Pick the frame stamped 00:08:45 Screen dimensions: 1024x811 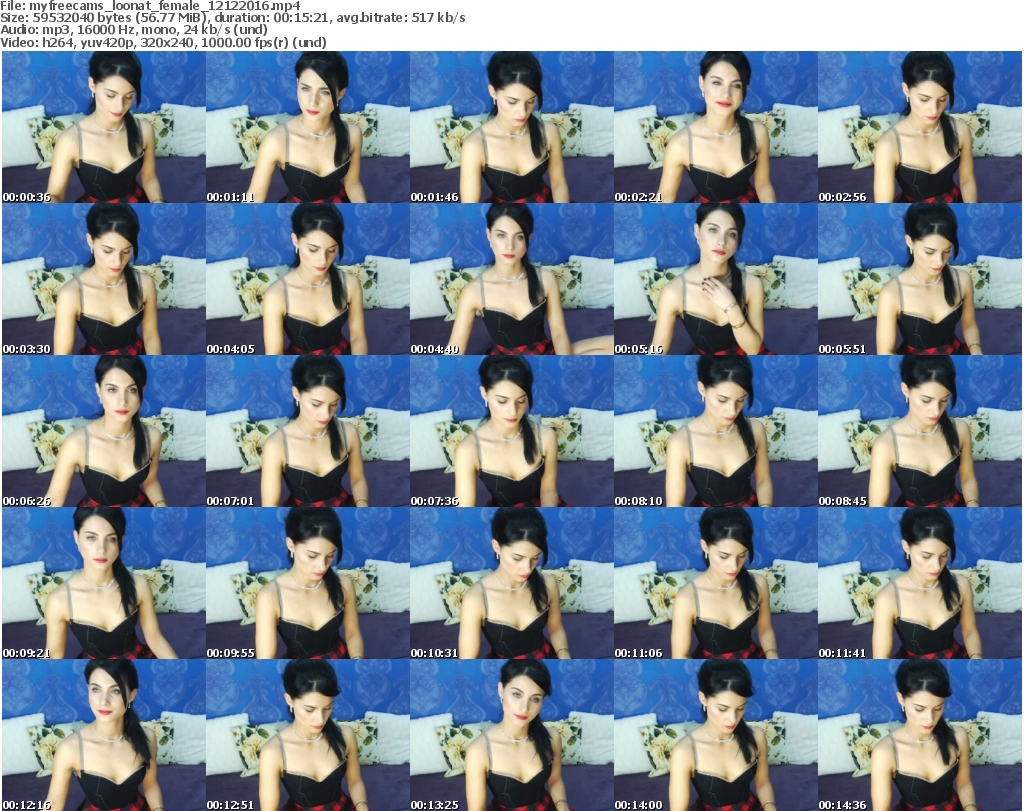(920, 431)
